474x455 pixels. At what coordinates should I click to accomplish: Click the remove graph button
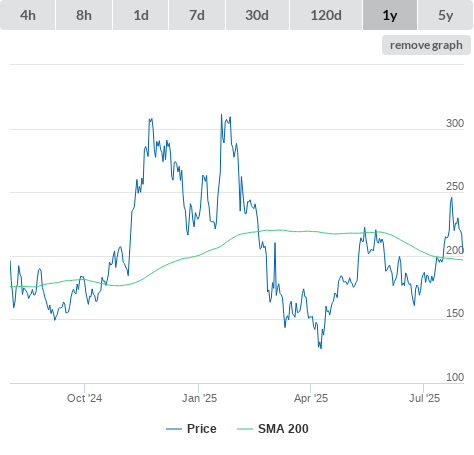coord(426,45)
